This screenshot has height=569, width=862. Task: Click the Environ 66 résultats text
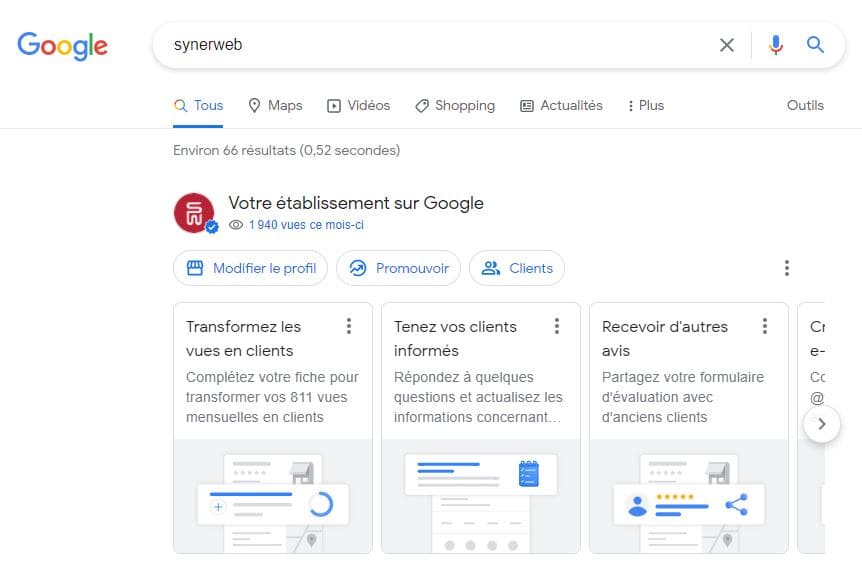click(x=286, y=151)
